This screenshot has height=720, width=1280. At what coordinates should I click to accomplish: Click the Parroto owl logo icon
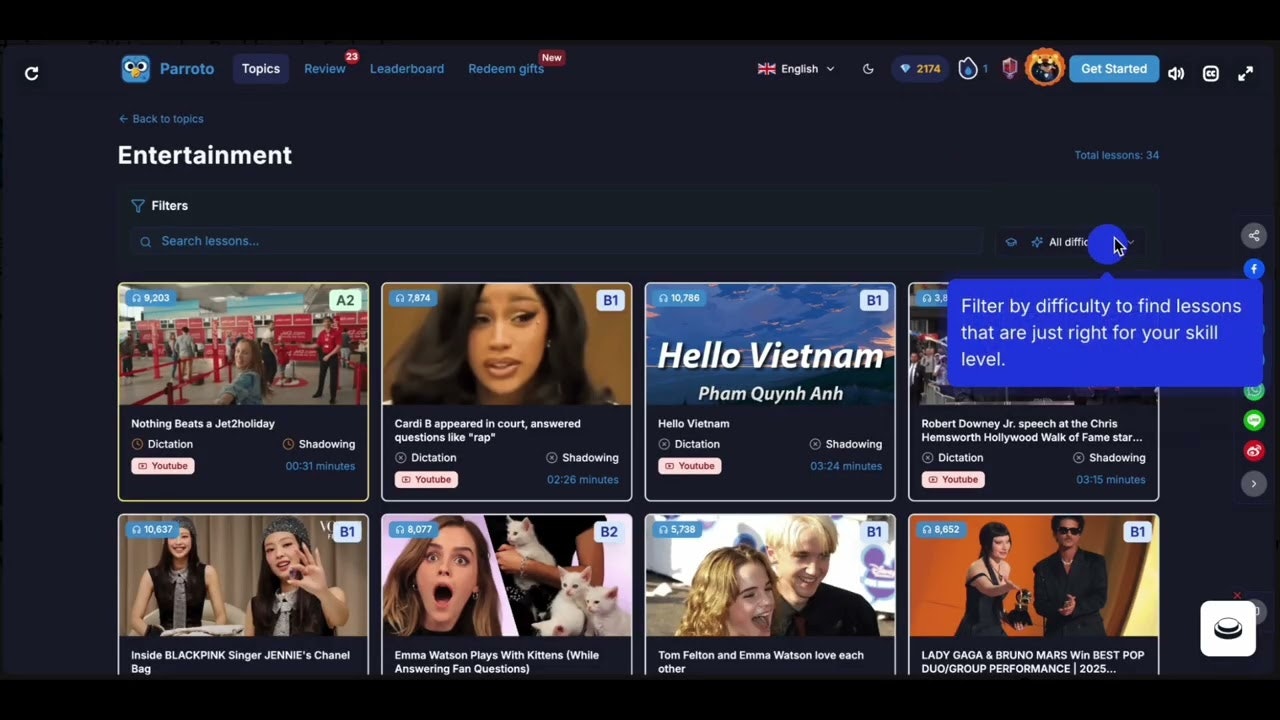click(x=135, y=69)
